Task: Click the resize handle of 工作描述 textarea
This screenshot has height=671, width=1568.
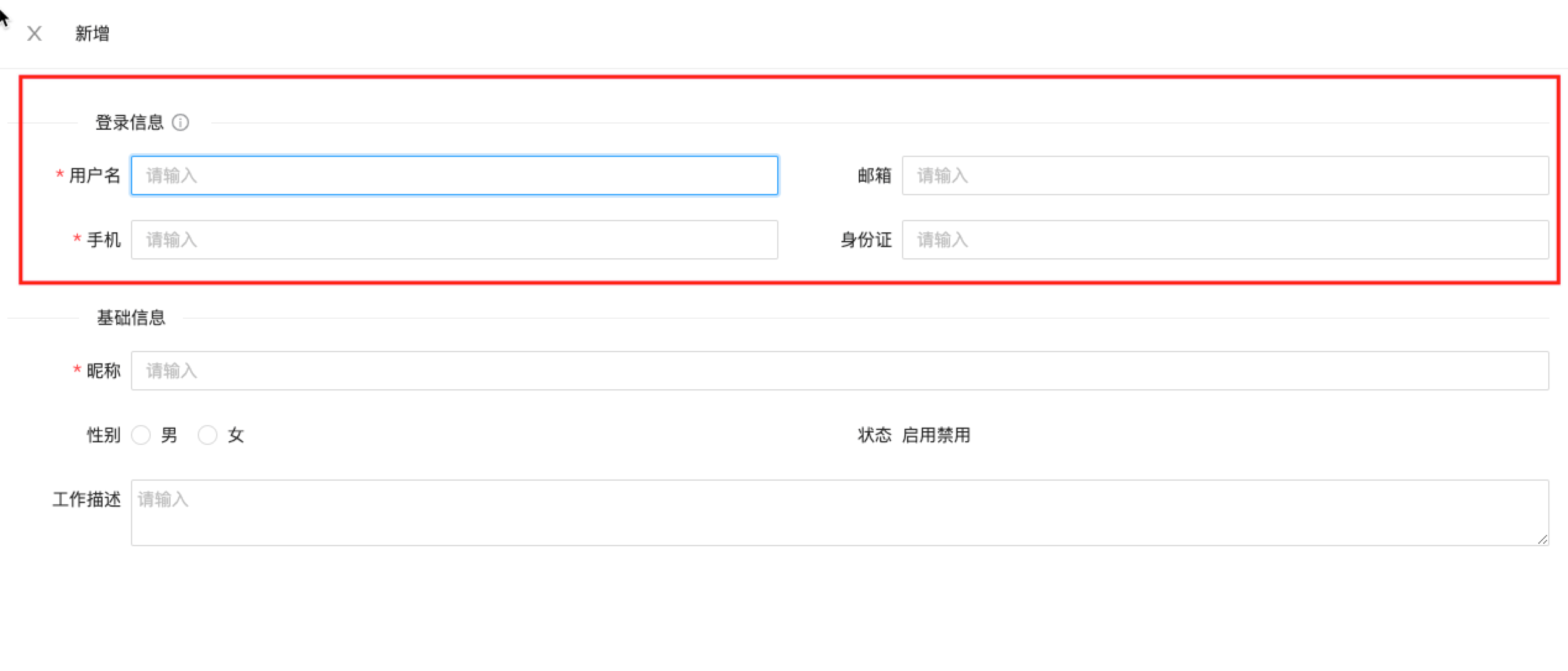Action: click(1542, 539)
